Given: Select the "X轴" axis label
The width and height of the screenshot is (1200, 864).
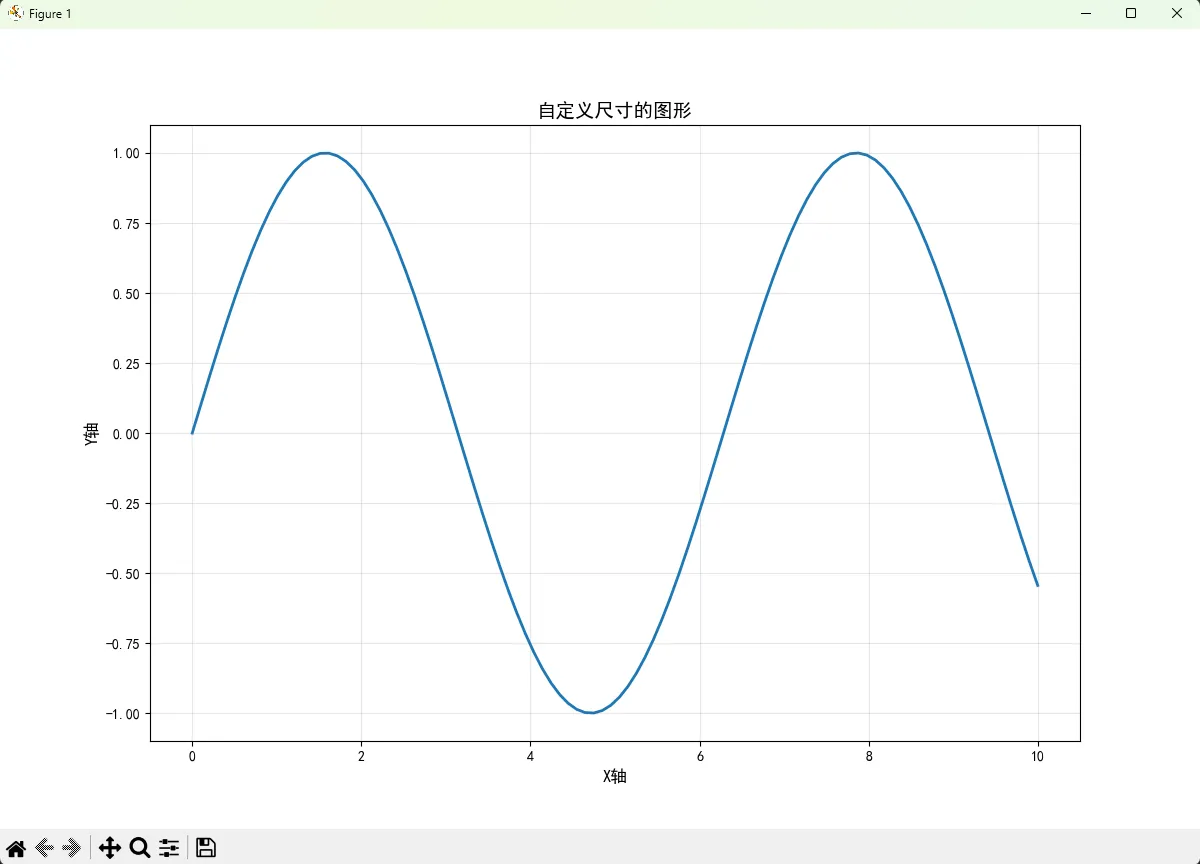Looking at the screenshot, I should 614,777.
